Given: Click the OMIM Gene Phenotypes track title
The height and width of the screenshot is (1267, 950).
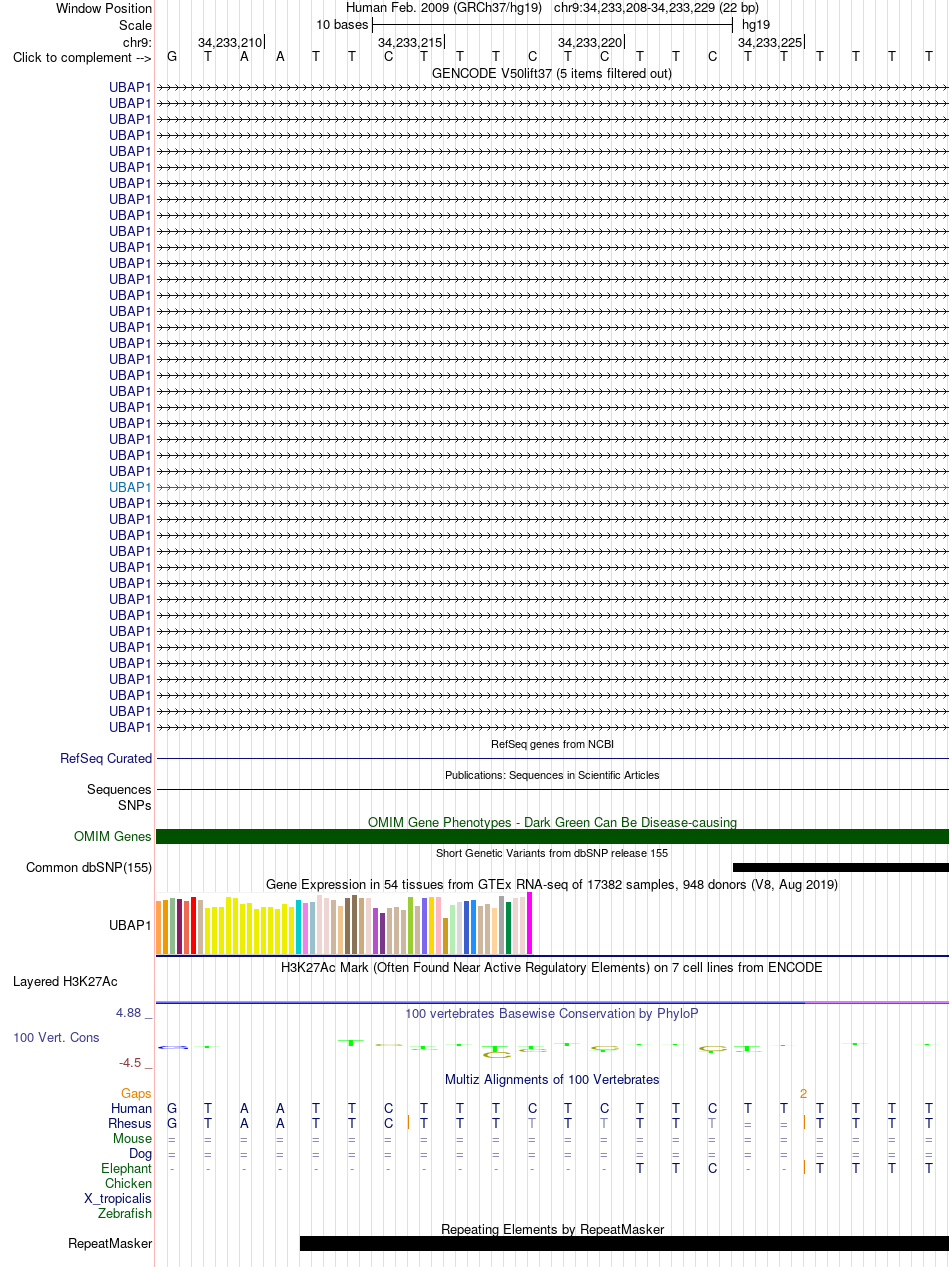Looking at the screenshot, I should (552, 823).
